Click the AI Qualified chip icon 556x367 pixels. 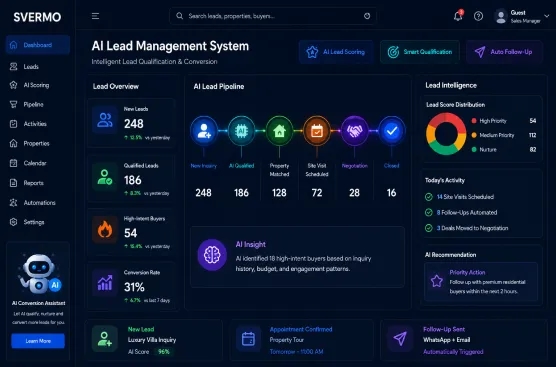point(241,131)
